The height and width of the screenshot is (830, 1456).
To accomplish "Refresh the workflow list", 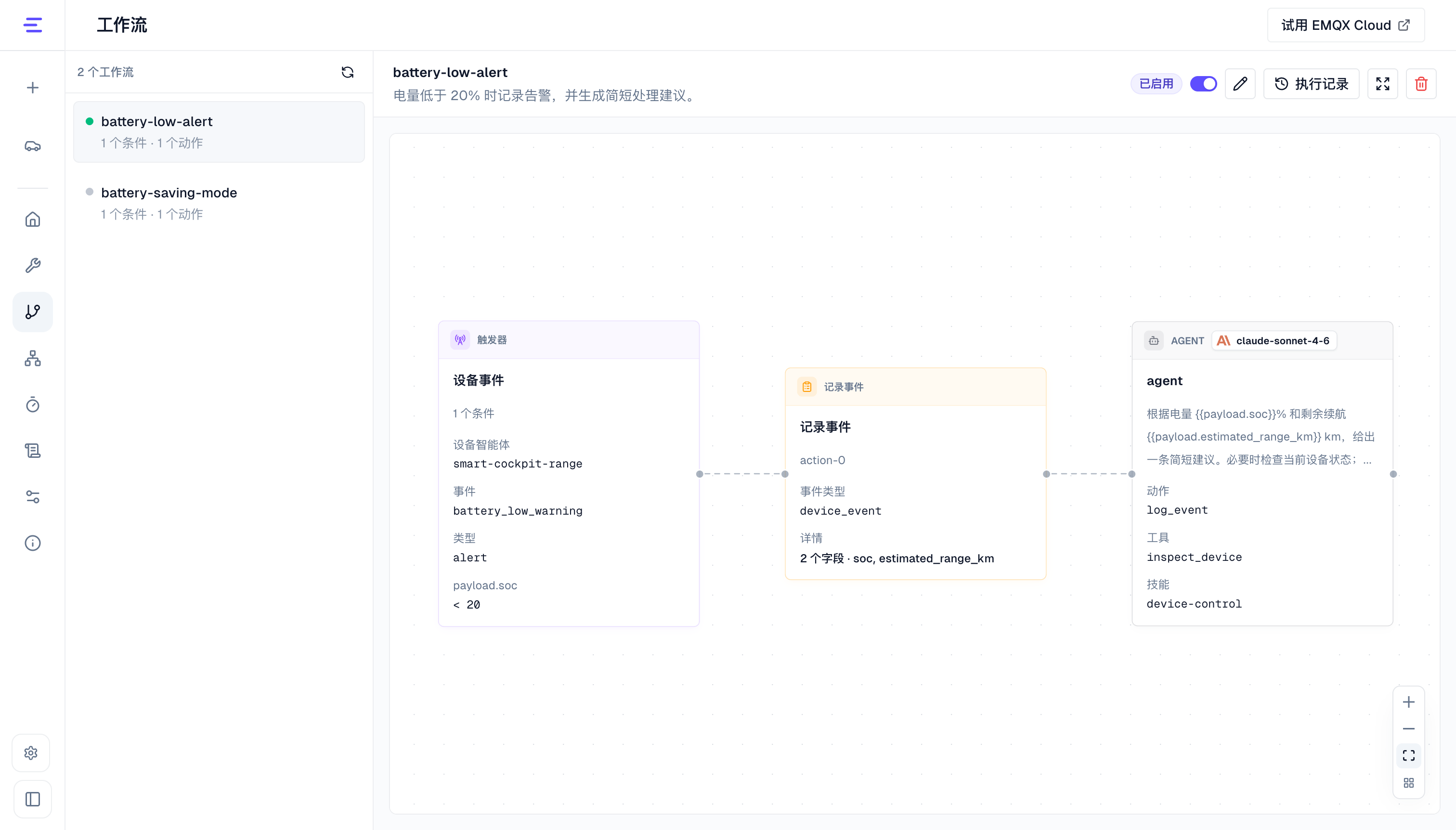I will click(x=347, y=72).
